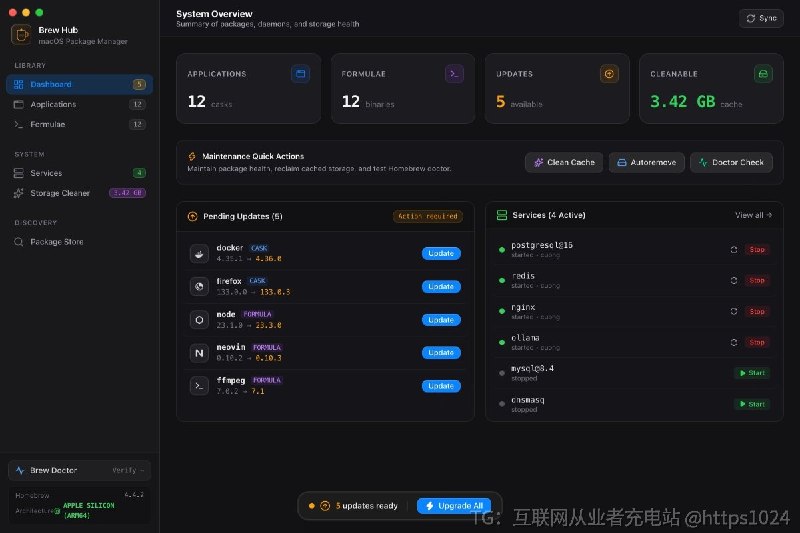Viewport: 800px width, 533px height.
Task: Click the Dashboard count badge 5
Action: (139, 84)
